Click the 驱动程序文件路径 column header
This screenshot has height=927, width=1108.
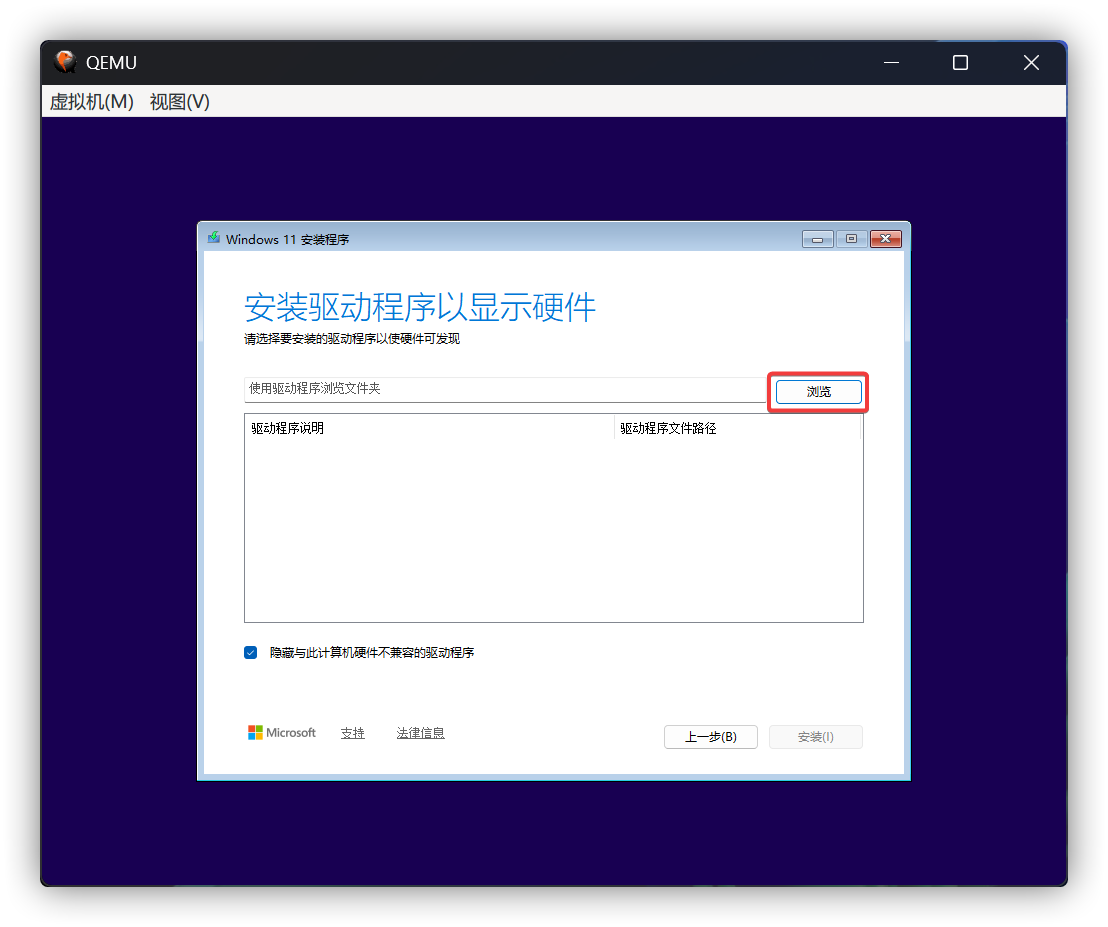738,428
